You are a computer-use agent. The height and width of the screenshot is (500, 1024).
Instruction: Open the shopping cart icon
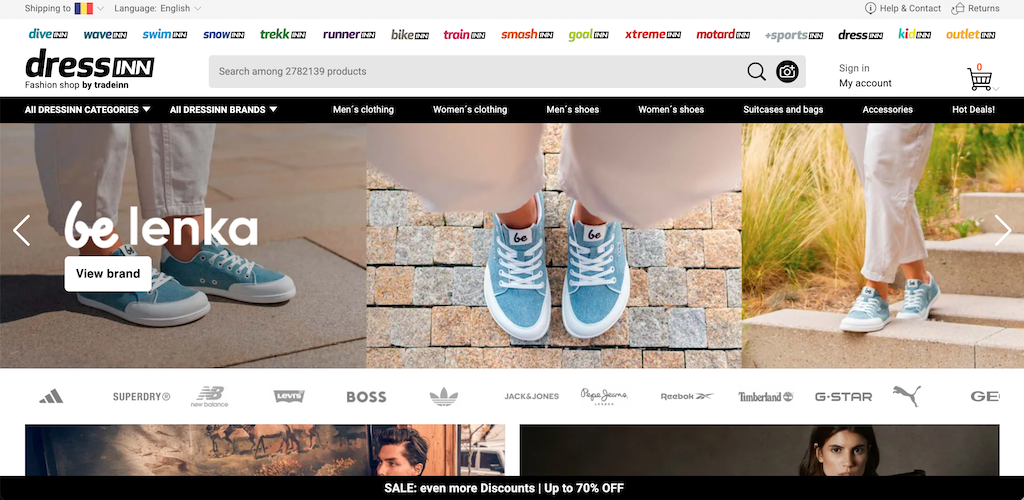point(980,78)
